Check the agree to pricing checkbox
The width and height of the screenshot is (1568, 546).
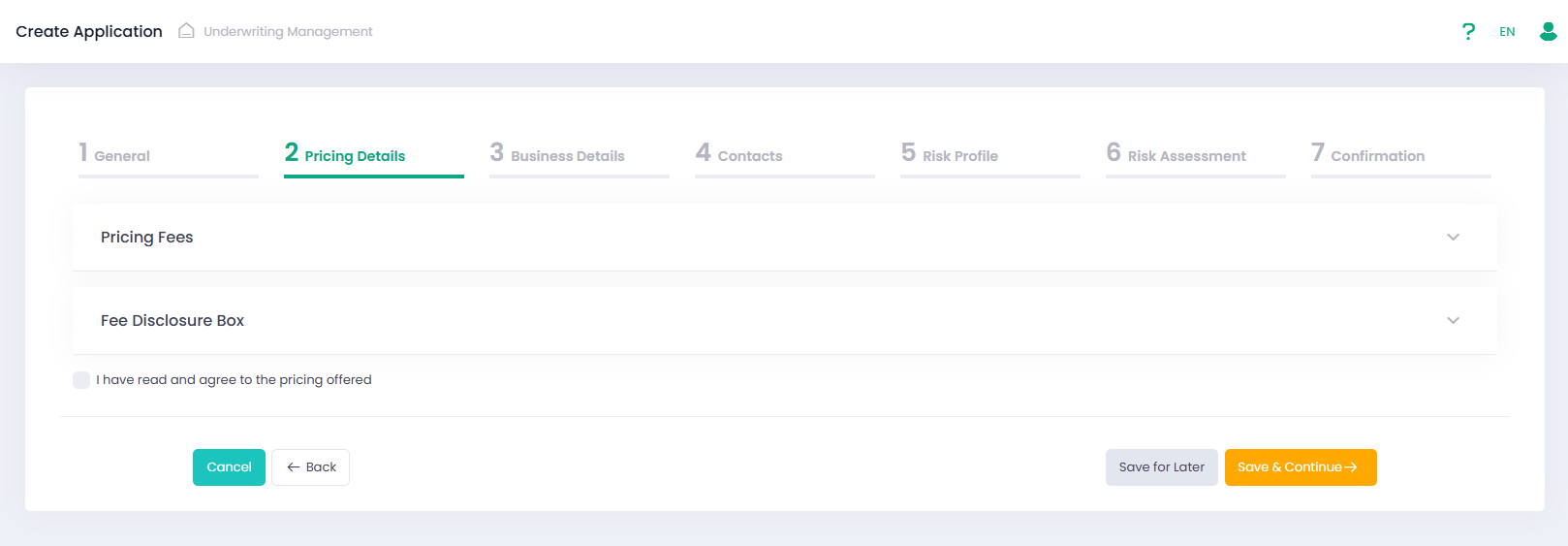click(81, 380)
